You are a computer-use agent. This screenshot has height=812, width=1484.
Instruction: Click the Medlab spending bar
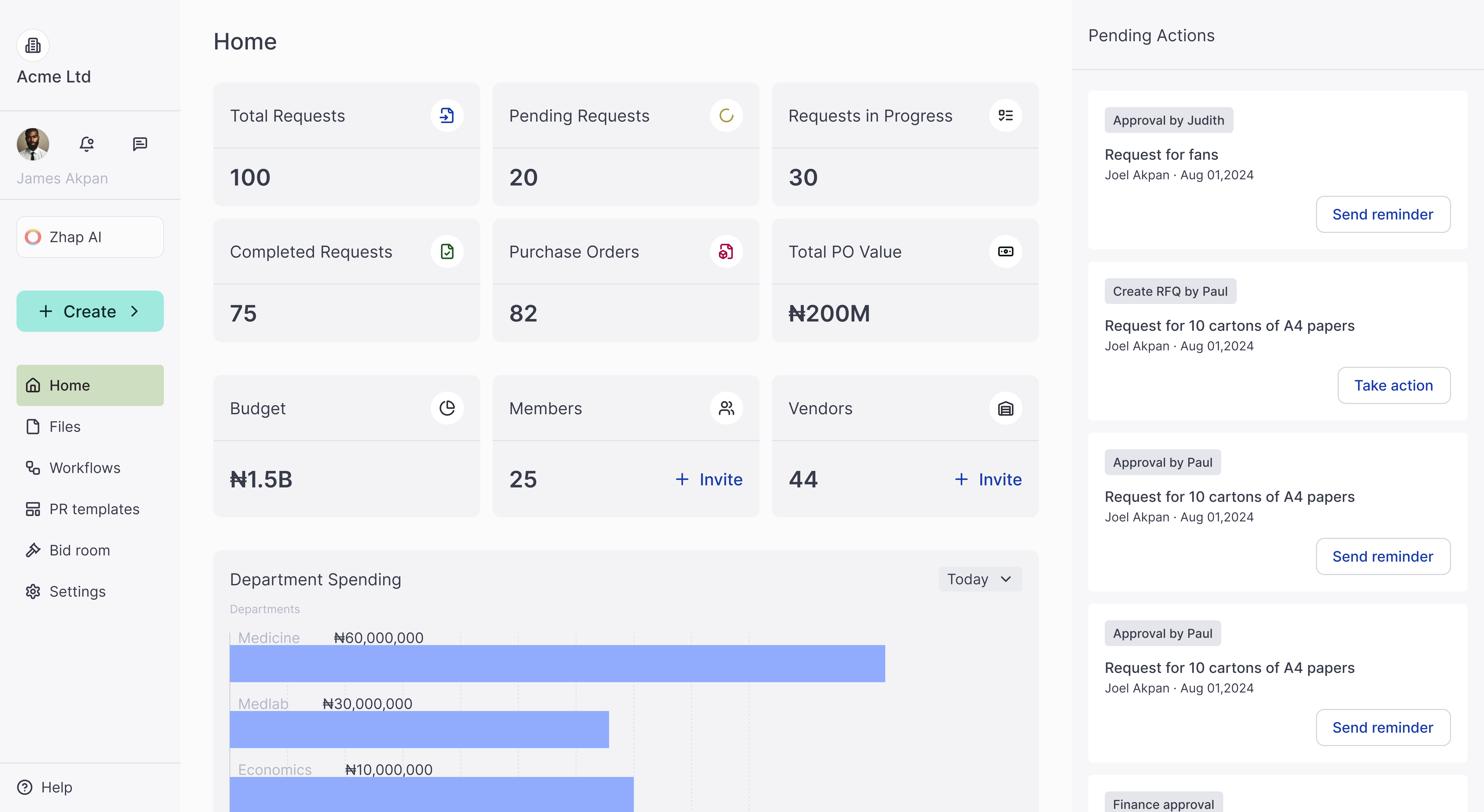click(x=419, y=730)
